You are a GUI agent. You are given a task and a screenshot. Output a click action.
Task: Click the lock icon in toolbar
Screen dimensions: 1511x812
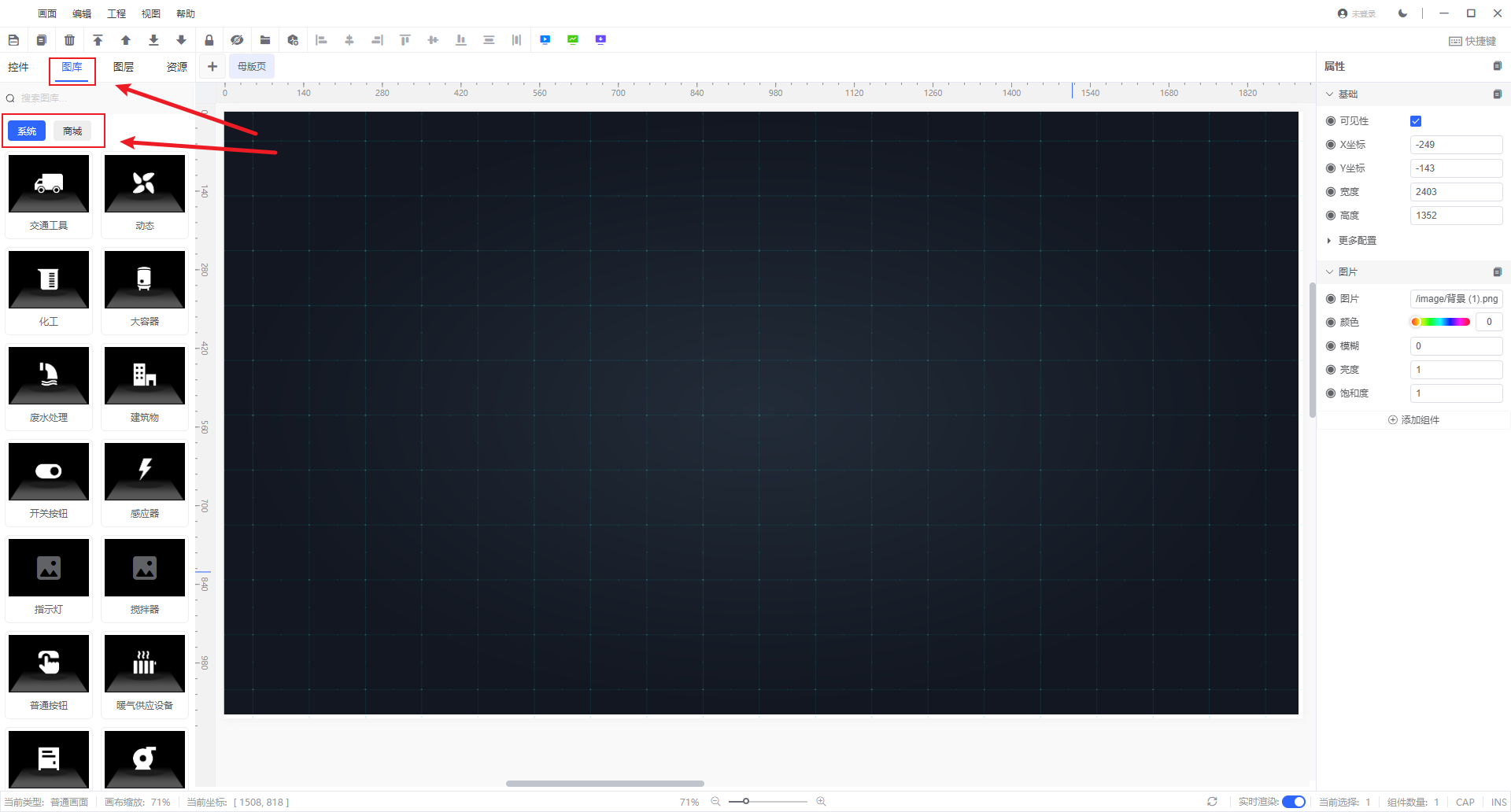pos(209,40)
